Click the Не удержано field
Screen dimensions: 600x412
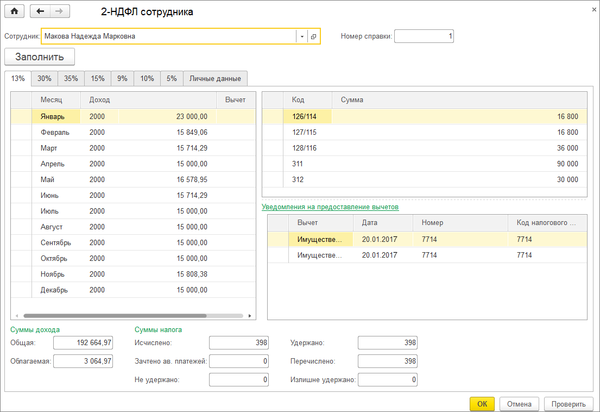coord(239,379)
